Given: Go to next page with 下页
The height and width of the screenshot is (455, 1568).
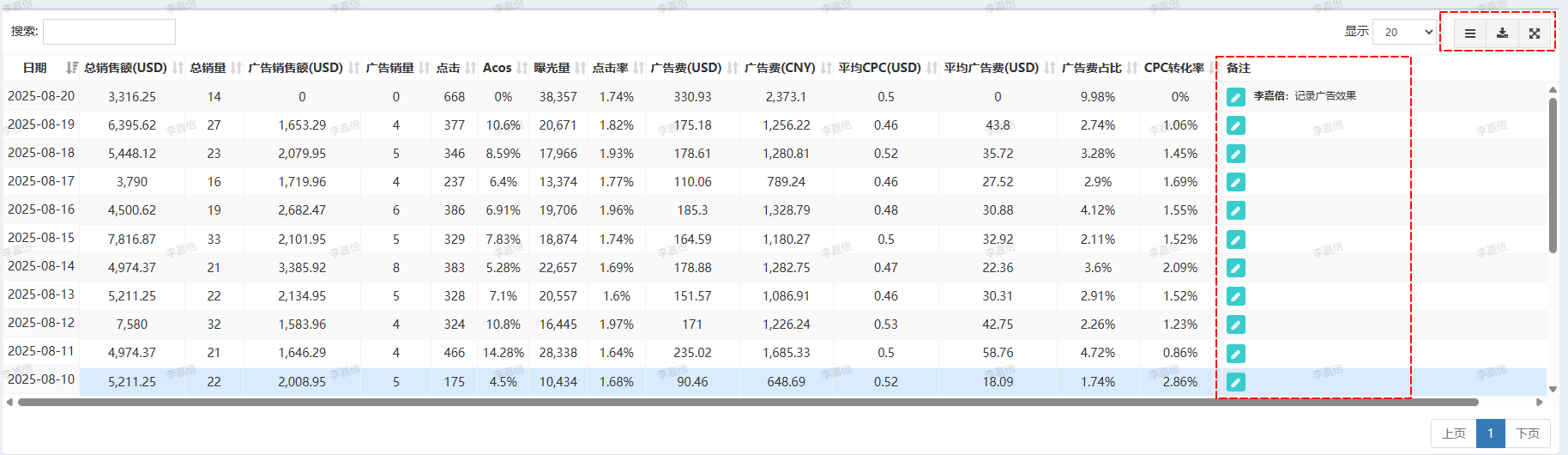Looking at the screenshot, I should [1527, 434].
